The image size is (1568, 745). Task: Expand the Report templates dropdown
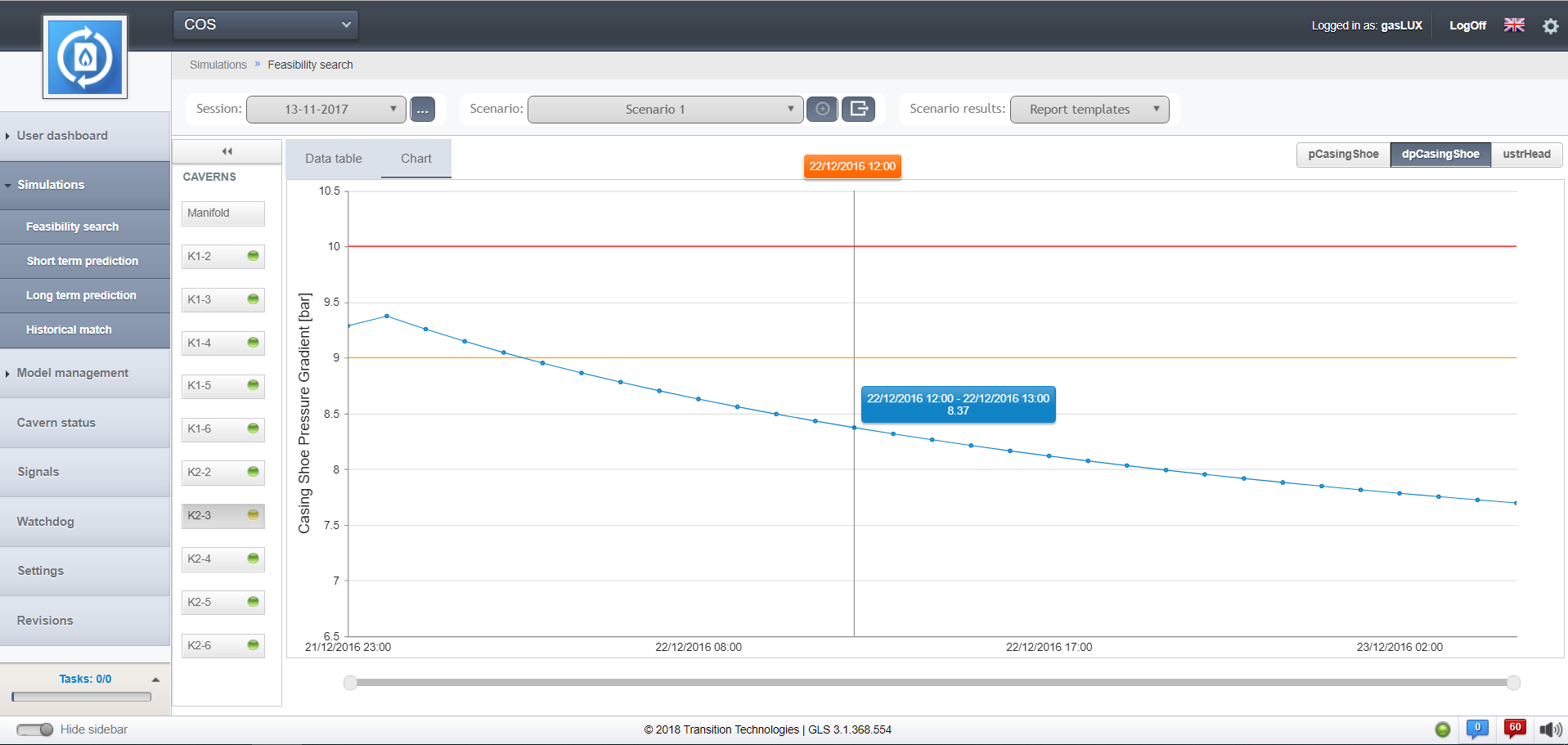(1089, 110)
